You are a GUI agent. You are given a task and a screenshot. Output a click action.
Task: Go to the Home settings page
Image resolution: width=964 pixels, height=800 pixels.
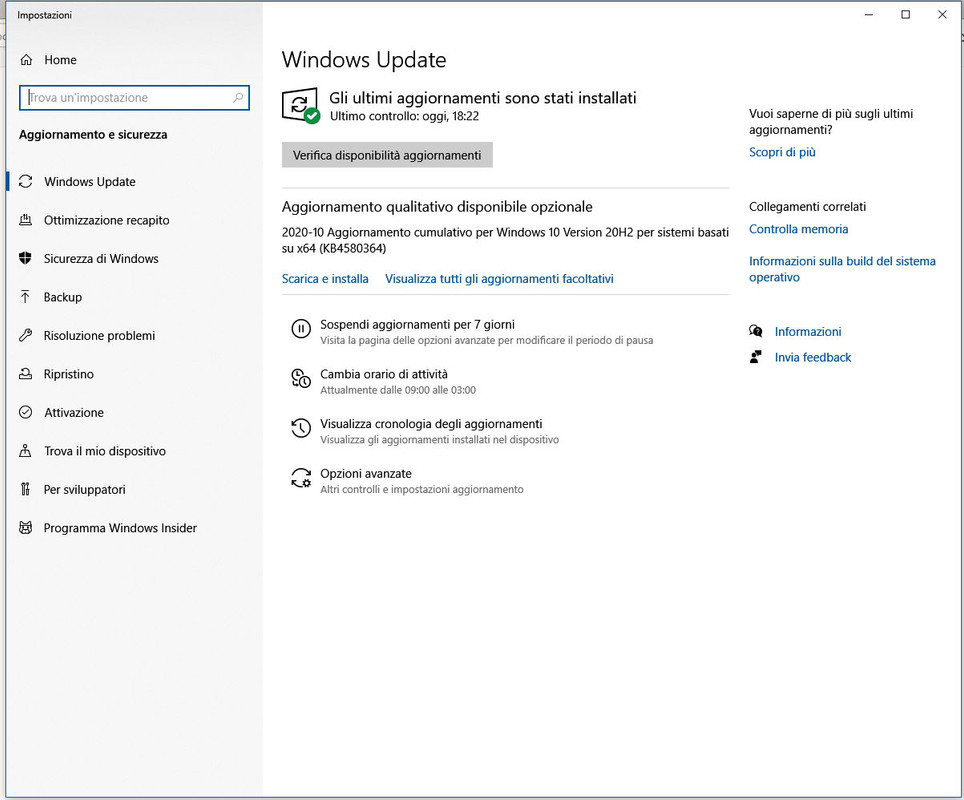[134, 60]
